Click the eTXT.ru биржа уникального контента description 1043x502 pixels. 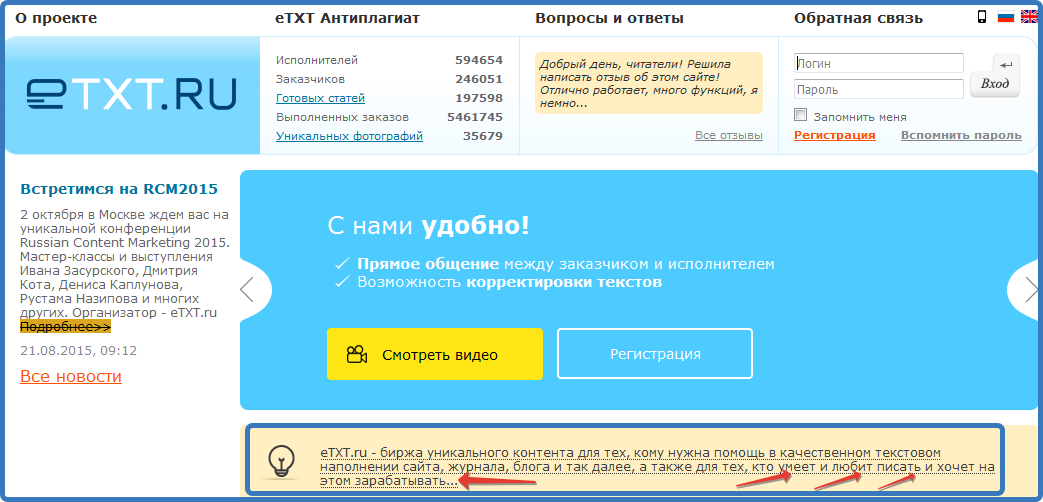click(x=657, y=467)
